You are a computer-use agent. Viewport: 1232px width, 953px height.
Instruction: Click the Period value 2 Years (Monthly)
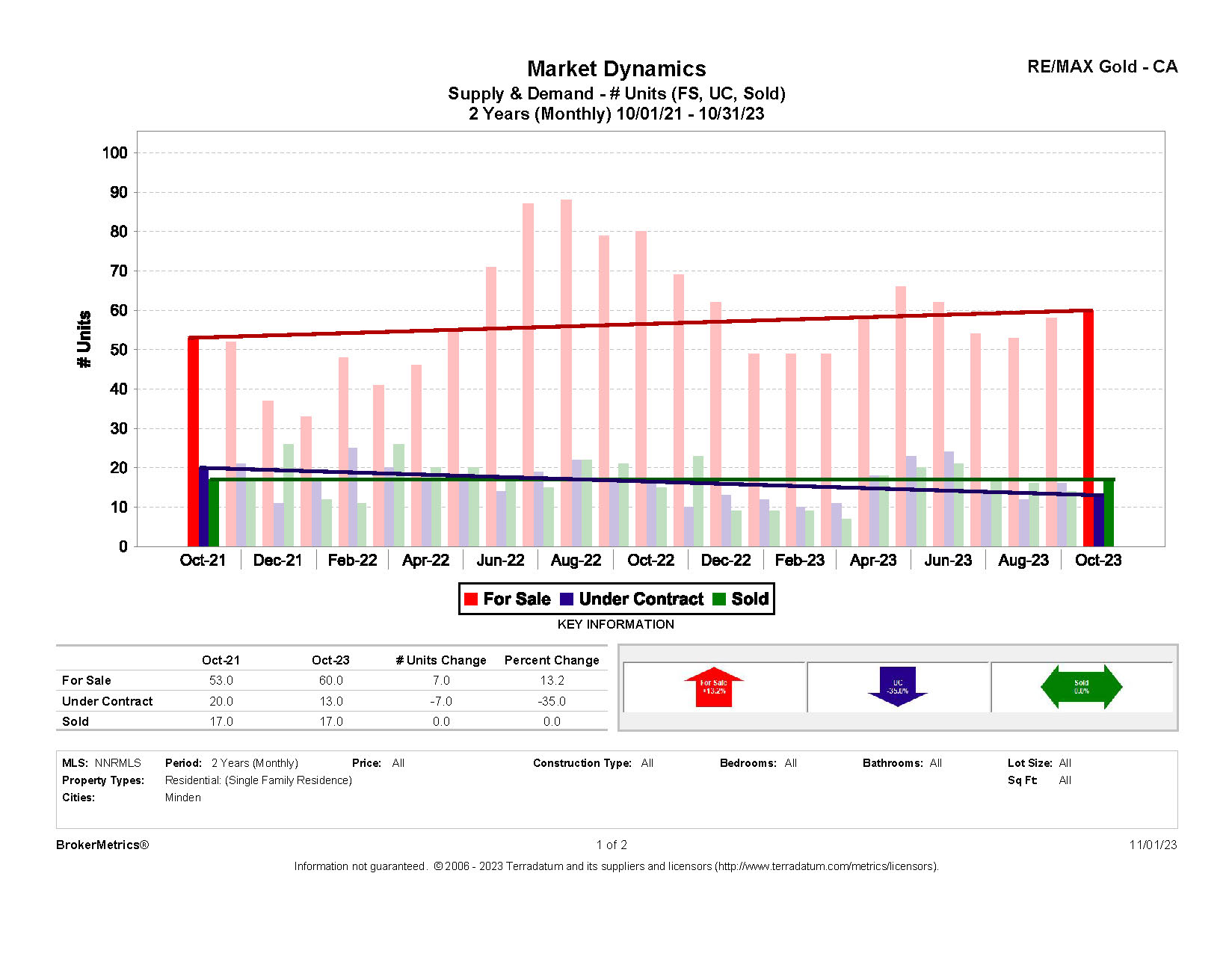pyautogui.click(x=255, y=763)
